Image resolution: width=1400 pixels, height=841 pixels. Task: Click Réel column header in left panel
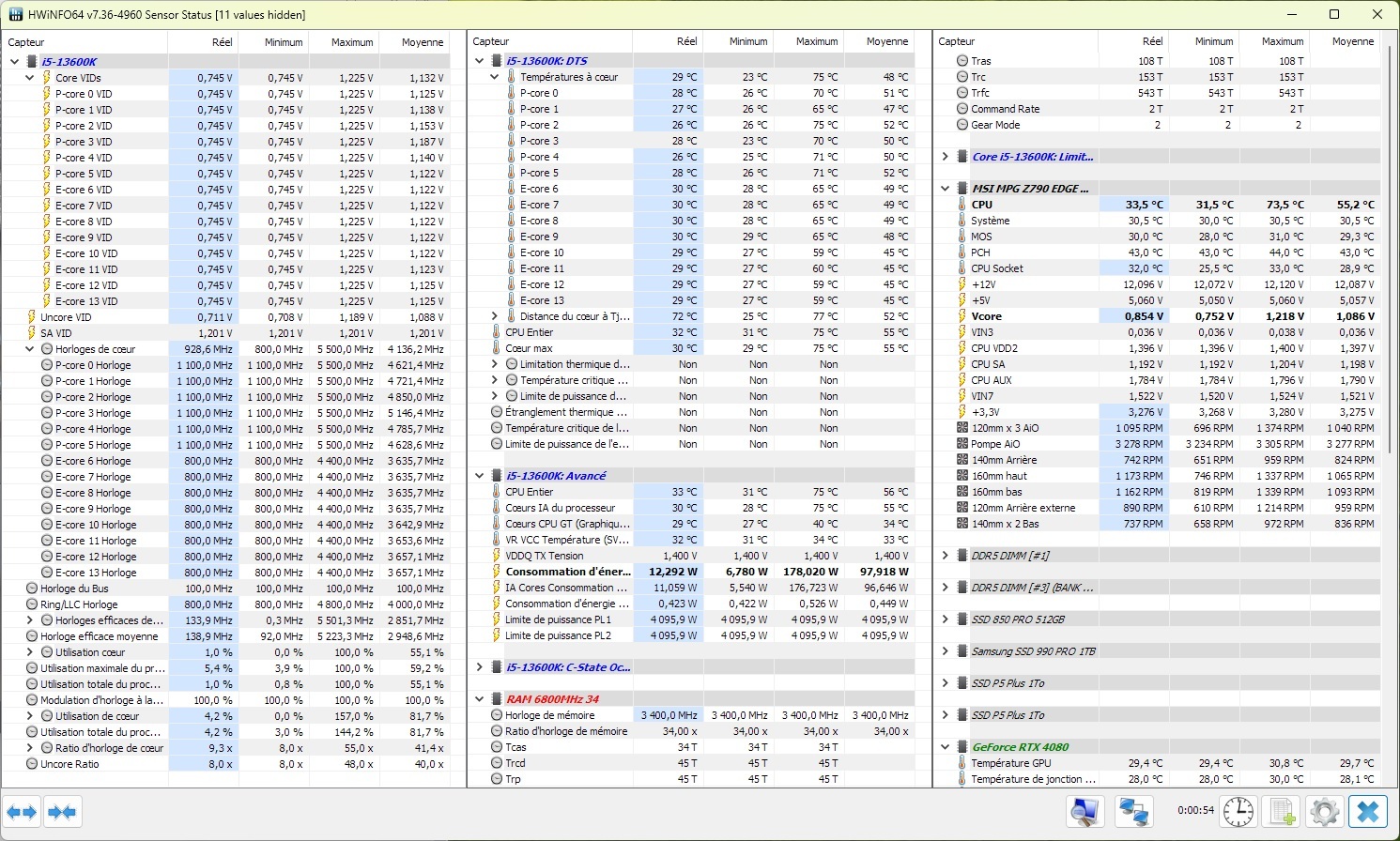tap(203, 42)
